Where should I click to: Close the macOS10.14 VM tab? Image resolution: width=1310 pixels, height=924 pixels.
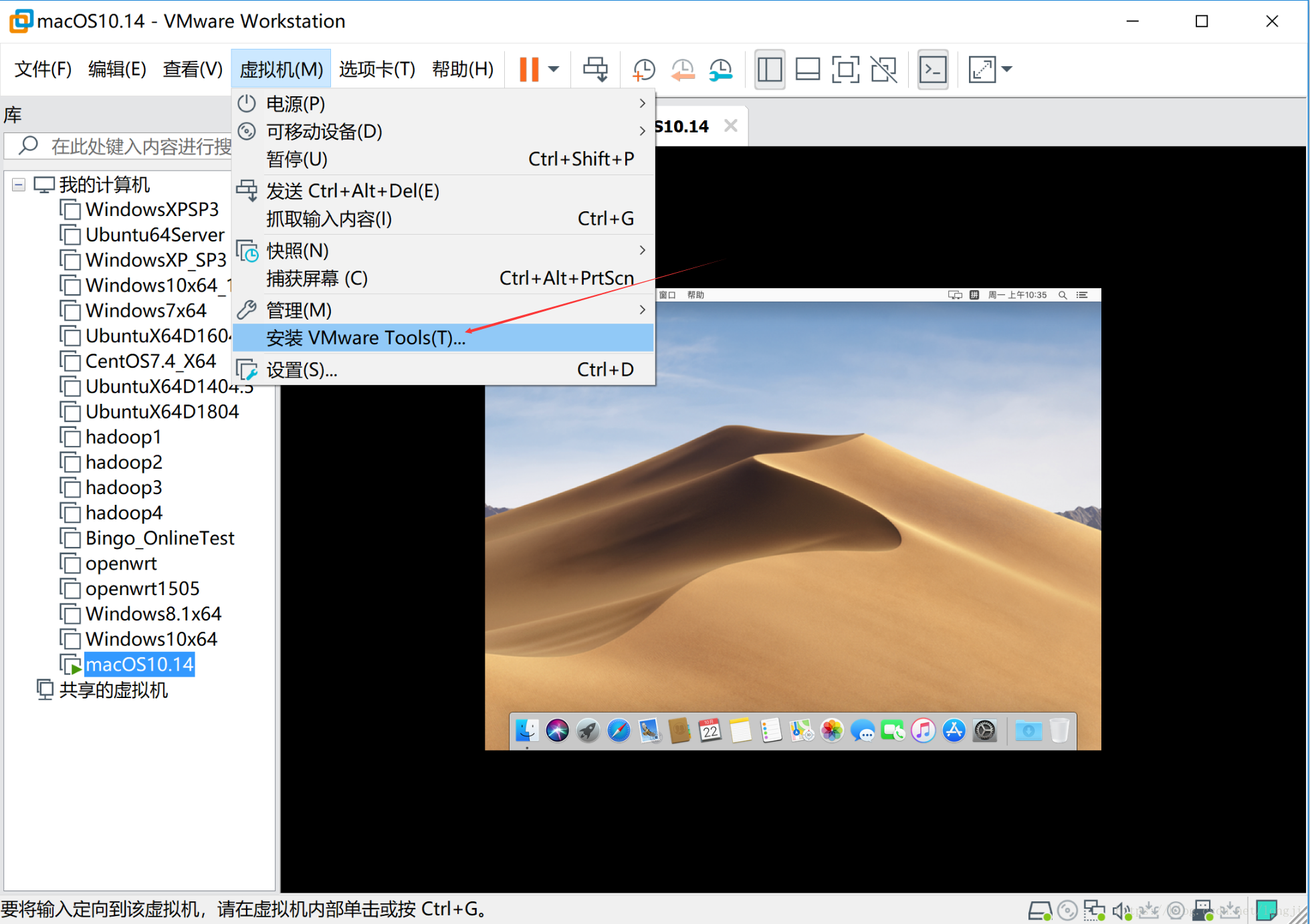(x=731, y=126)
